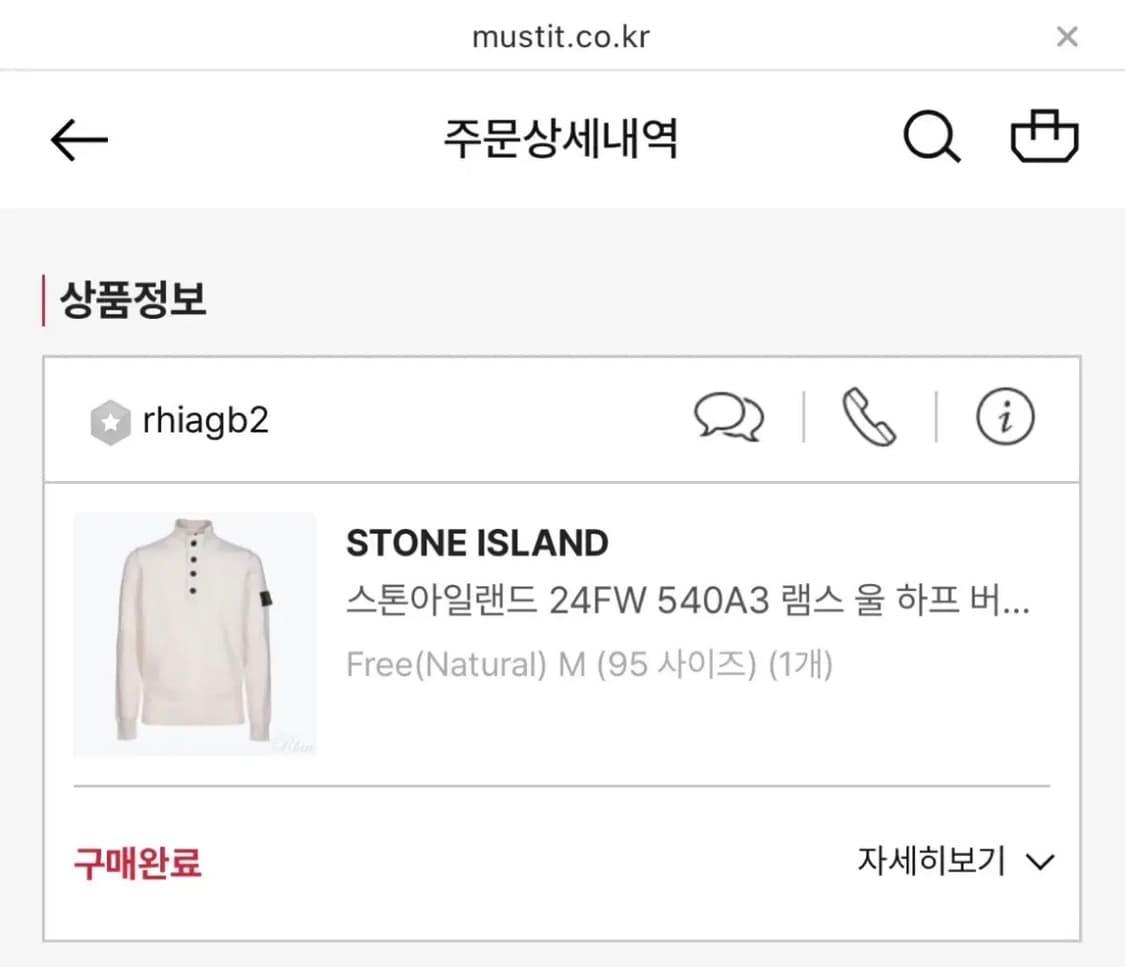Screen dimensions: 1125x967
Task: Open seller rhiagb2's profile
Action: [205, 420]
